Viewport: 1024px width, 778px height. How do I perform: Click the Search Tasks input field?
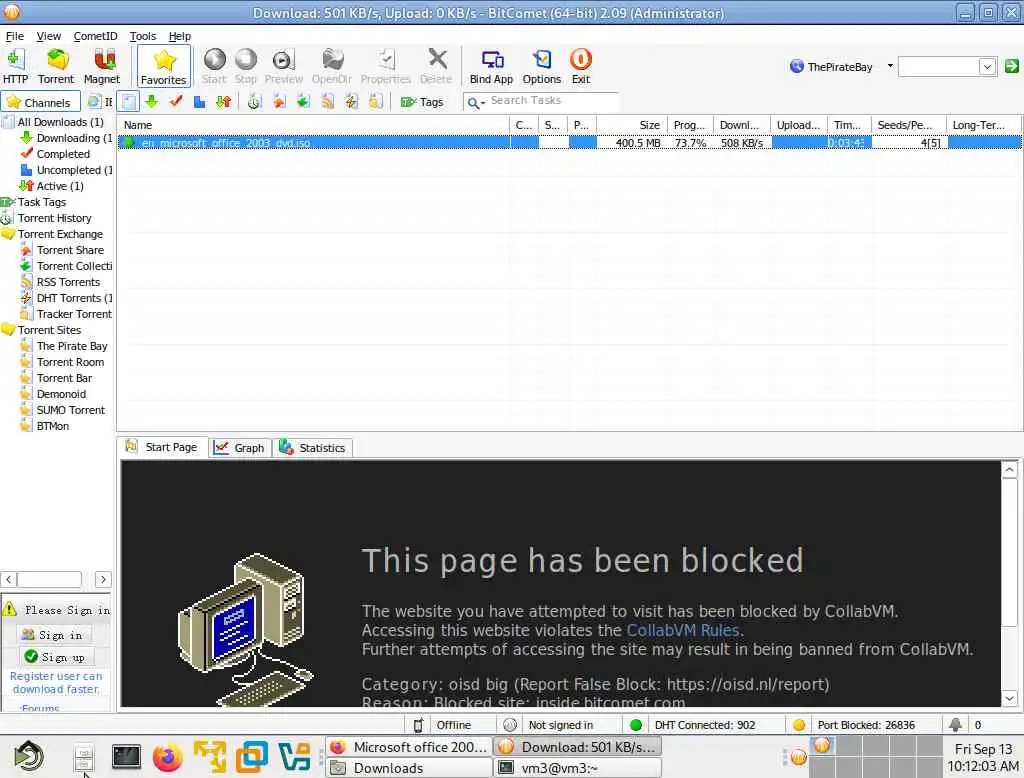(x=552, y=101)
